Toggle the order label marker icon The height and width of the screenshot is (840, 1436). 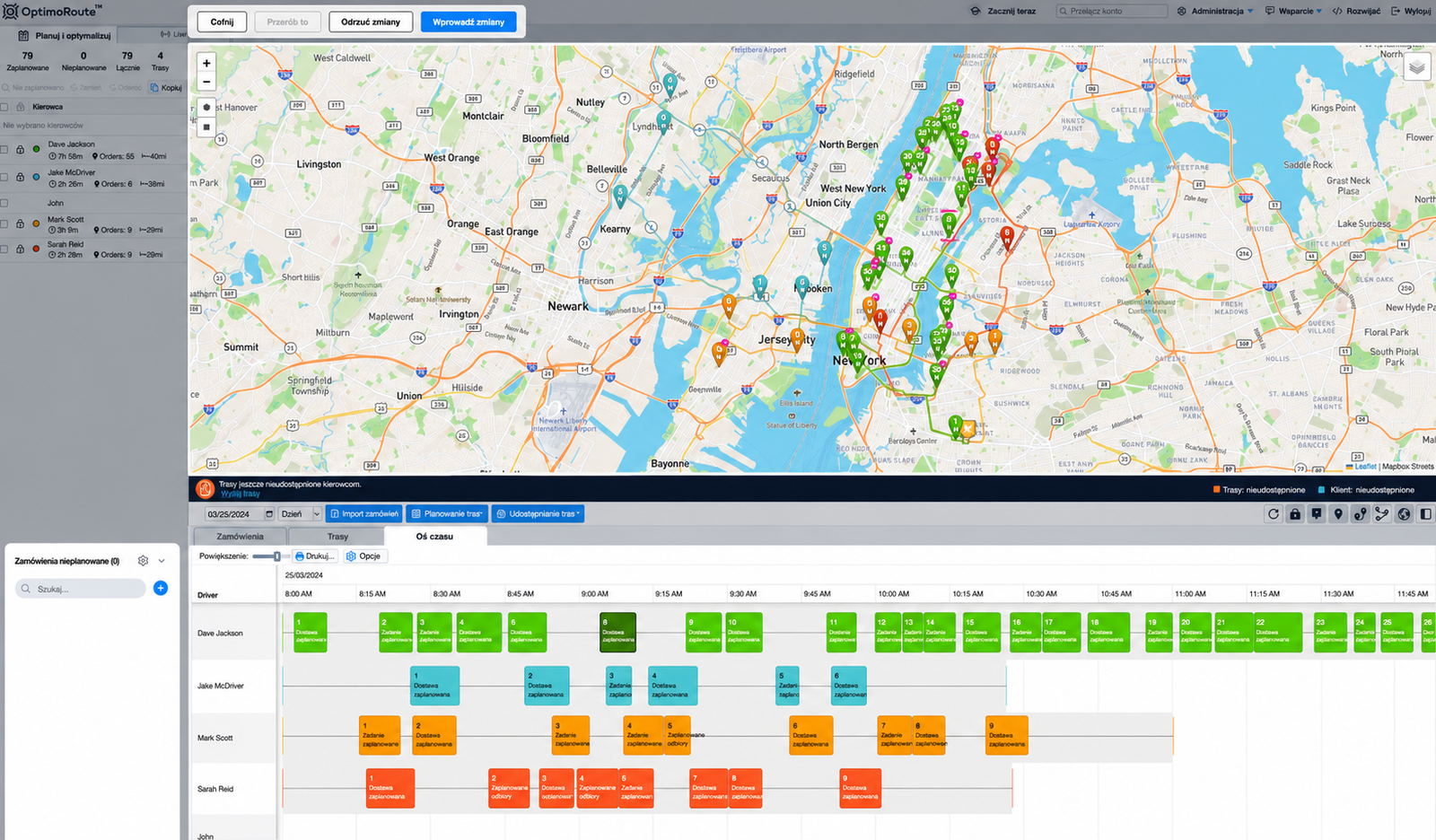[1317, 514]
